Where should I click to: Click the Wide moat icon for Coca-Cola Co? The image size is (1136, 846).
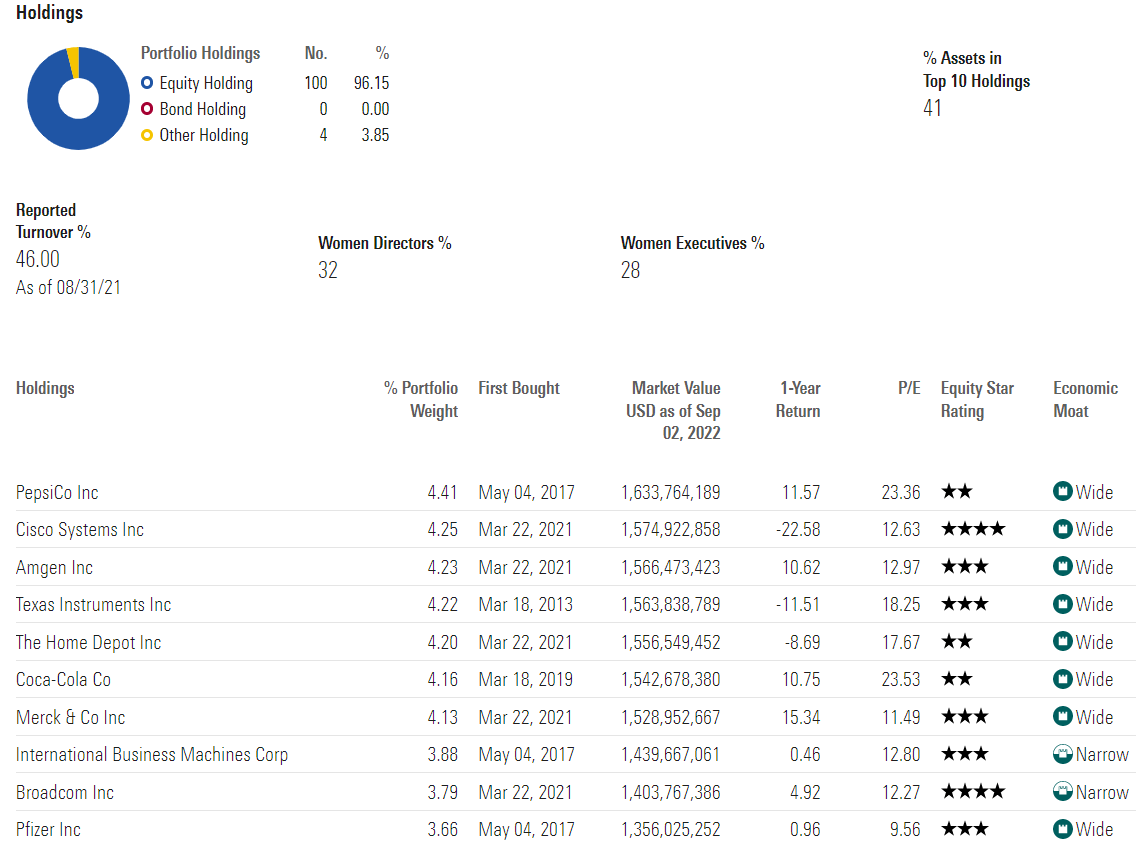(x=1062, y=679)
